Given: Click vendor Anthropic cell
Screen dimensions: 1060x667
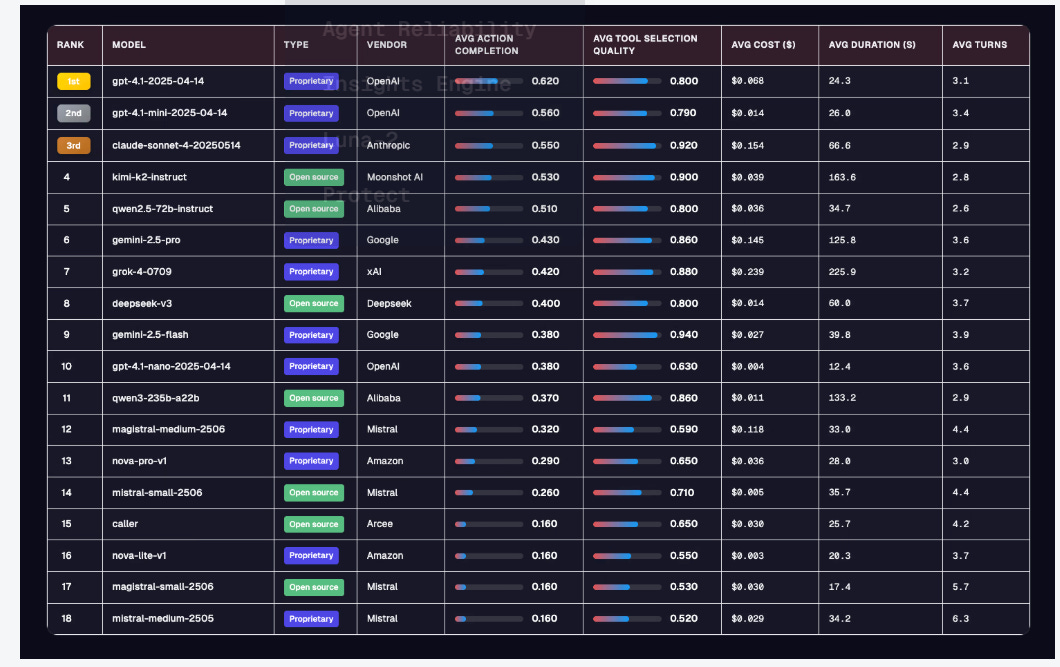Looking at the screenshot, I should point(388,145).
